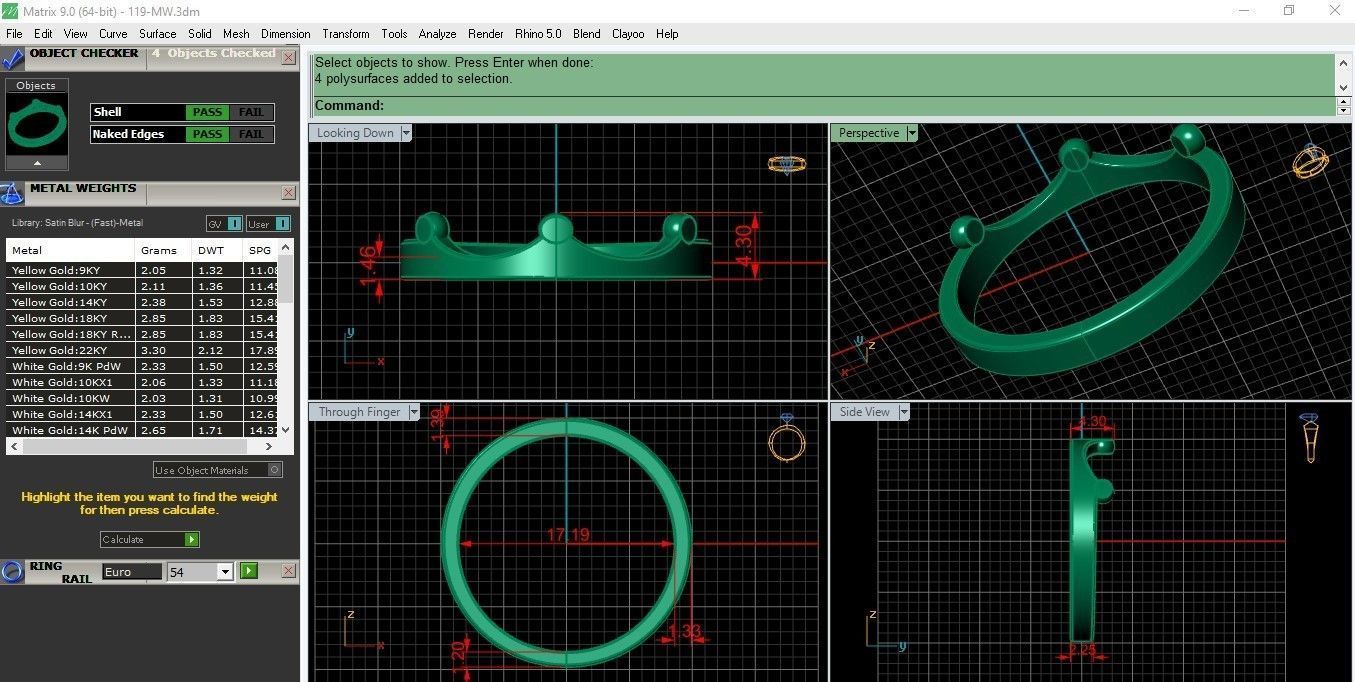This screenshot has width=1355, height=682.
Task: Open the Rhino 5.0 menu
Action: (538, 34)
